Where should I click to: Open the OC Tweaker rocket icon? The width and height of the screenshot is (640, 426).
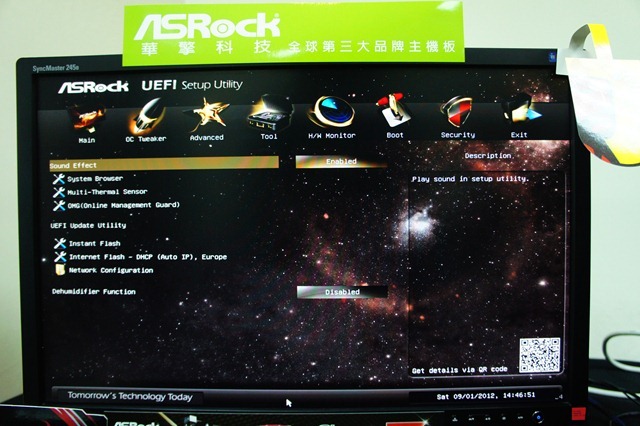click(148, 116)
